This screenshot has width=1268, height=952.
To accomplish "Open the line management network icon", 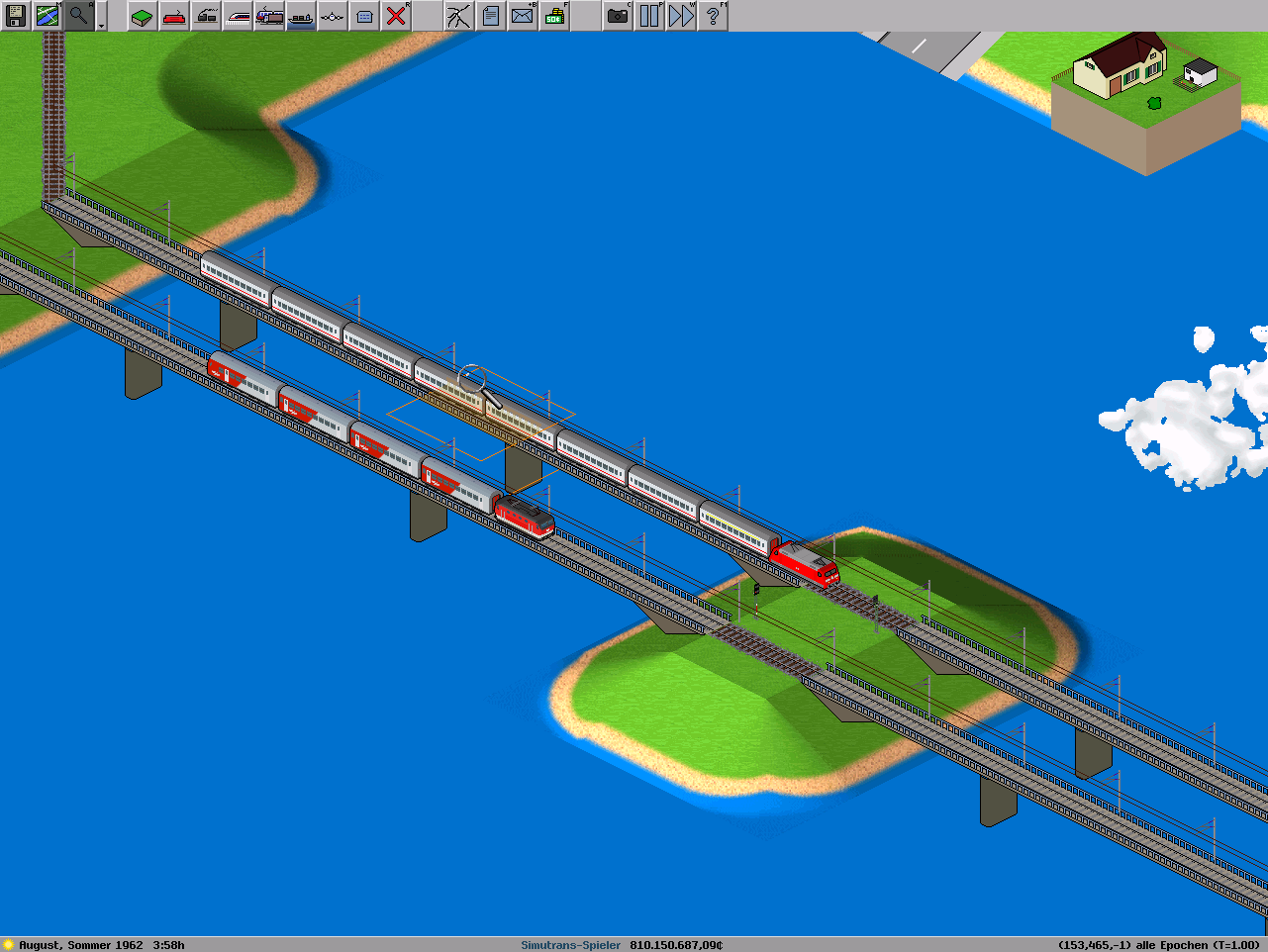I will pos(458,16).
